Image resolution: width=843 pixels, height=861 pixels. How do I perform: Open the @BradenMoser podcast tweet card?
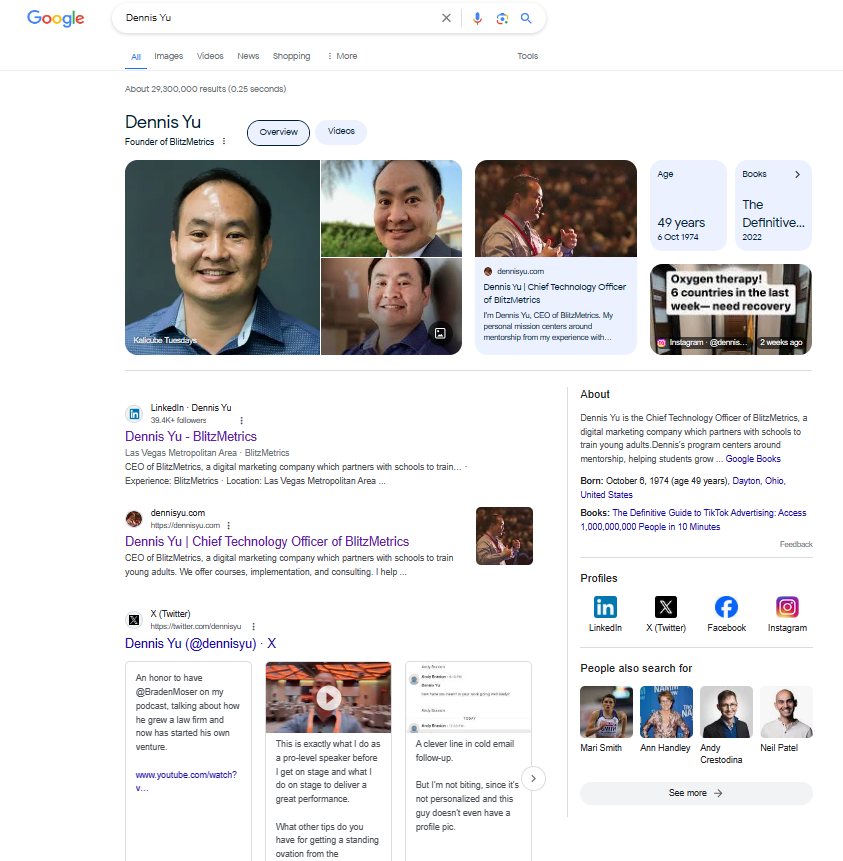188,761
